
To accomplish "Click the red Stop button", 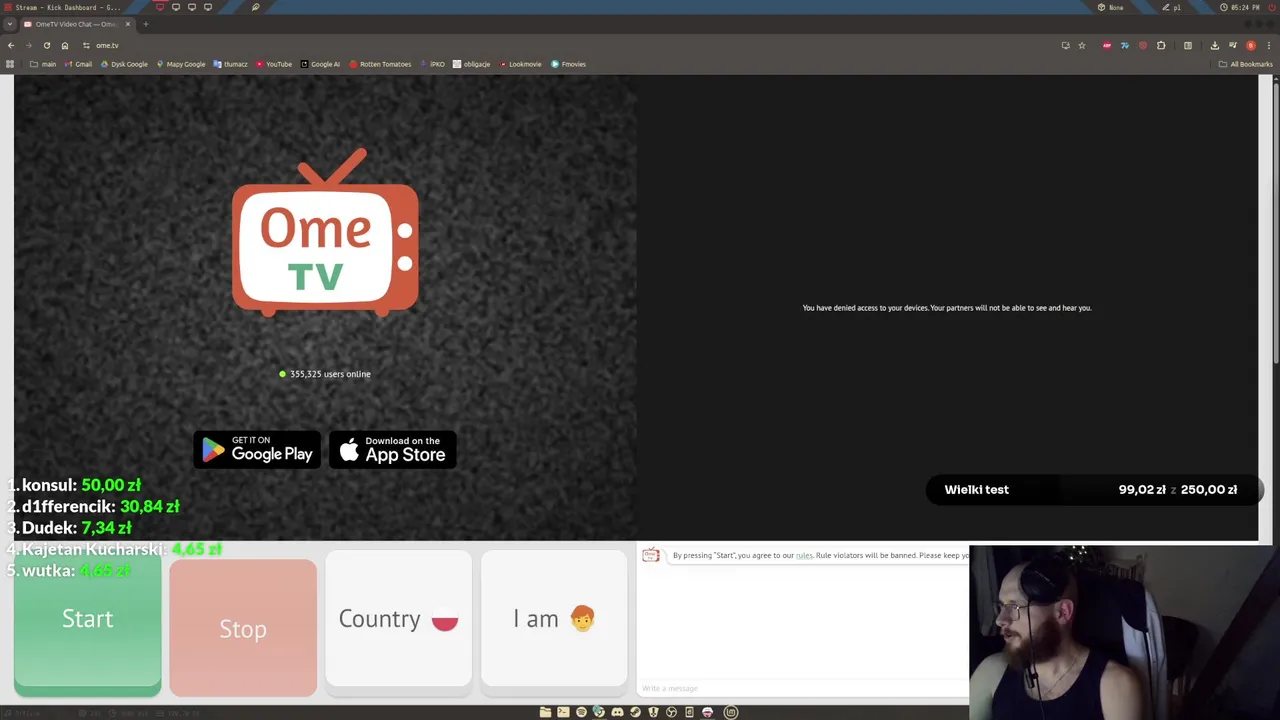I will [x=243, y=628].
